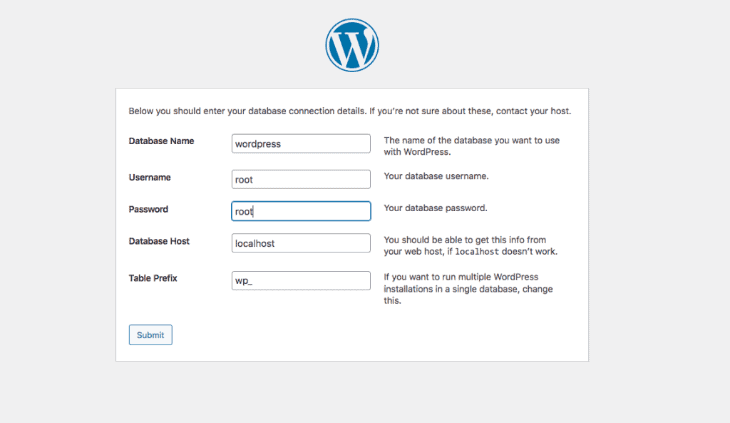Click the intro paragraph about connection details
Image resolution: width=730 pixels, height=423 pixels.
(x=350, y=109)
